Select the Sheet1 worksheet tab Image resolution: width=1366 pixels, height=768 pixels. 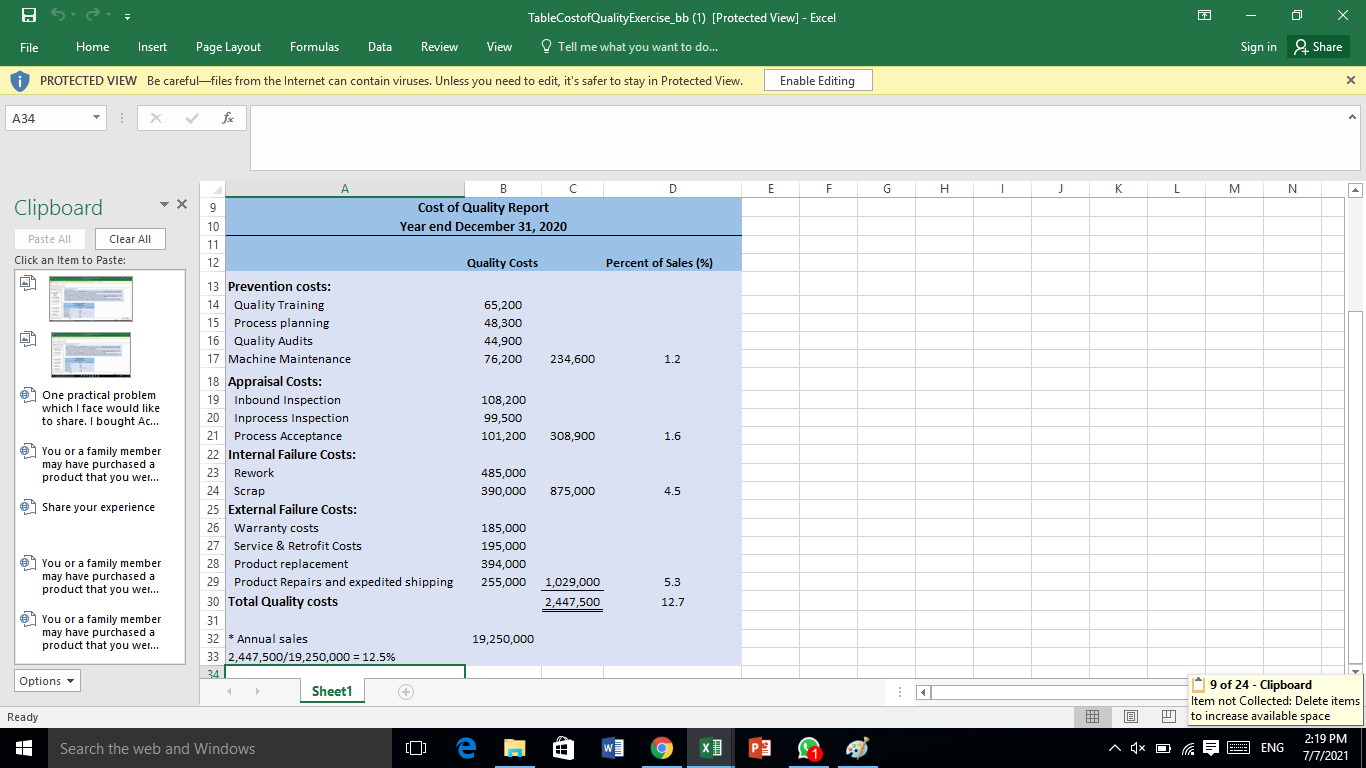coord(331,691)
